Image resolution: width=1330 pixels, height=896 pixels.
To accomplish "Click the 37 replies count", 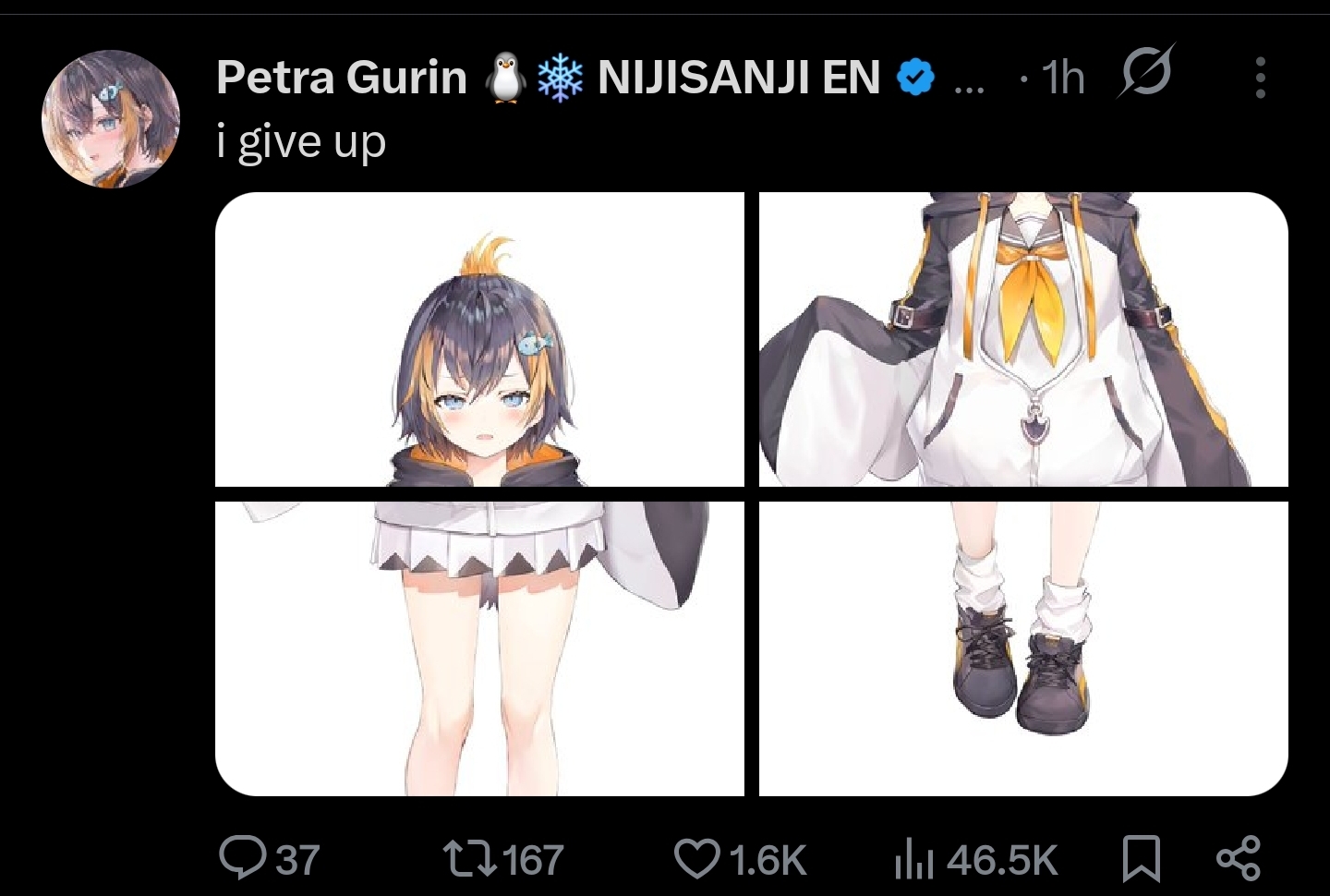I will coord(298,860).
